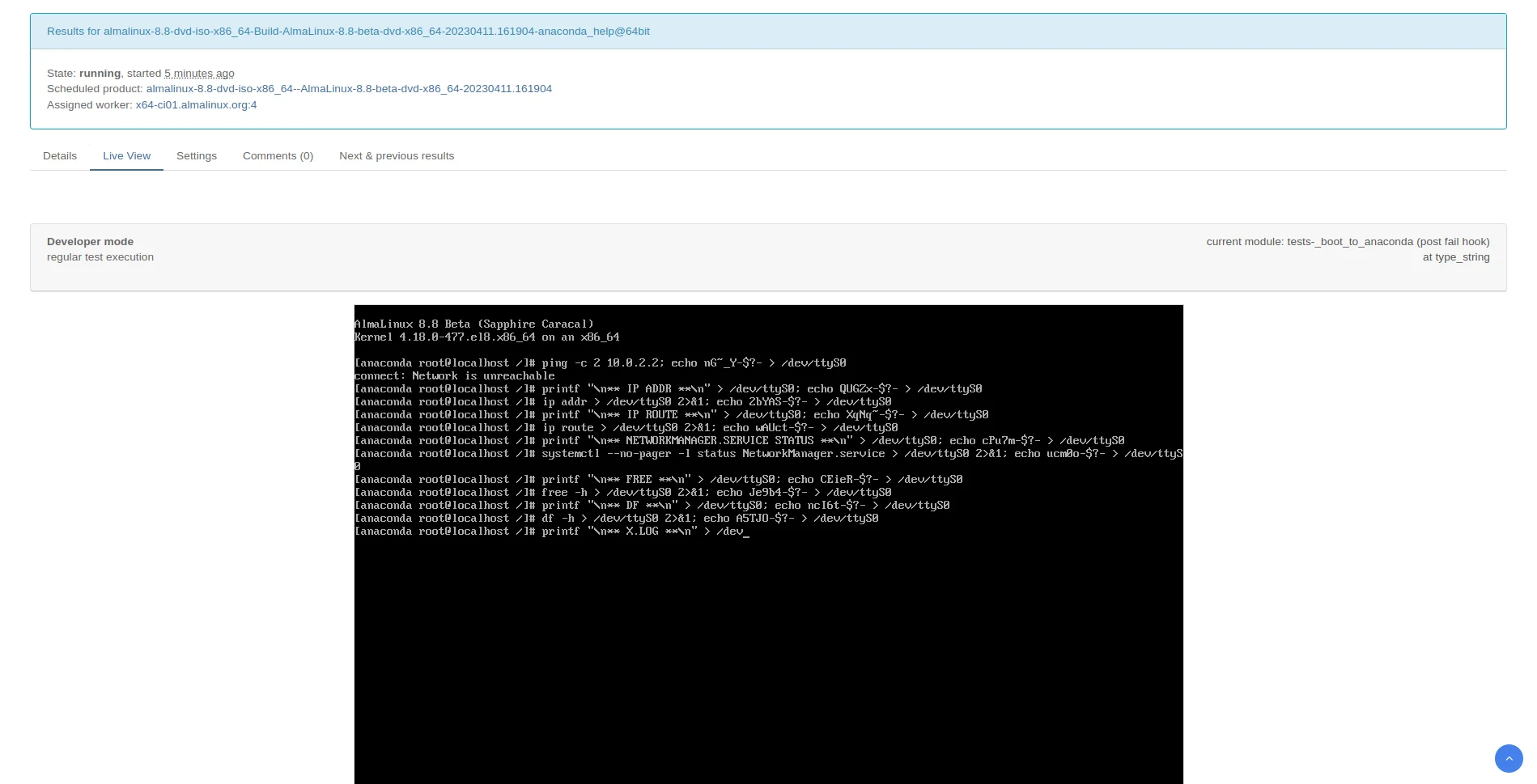
Task: Switch to the Details tab
Action: [x=60, y=156]
